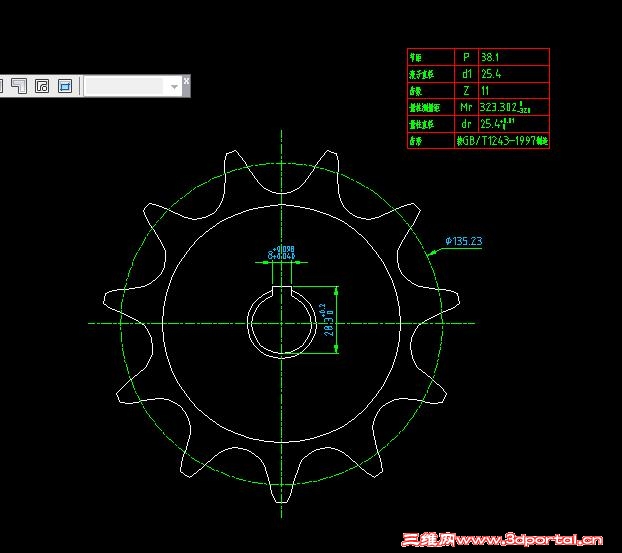
Task: Click the d1 symbol cell in table
Action: pos(467,74)
